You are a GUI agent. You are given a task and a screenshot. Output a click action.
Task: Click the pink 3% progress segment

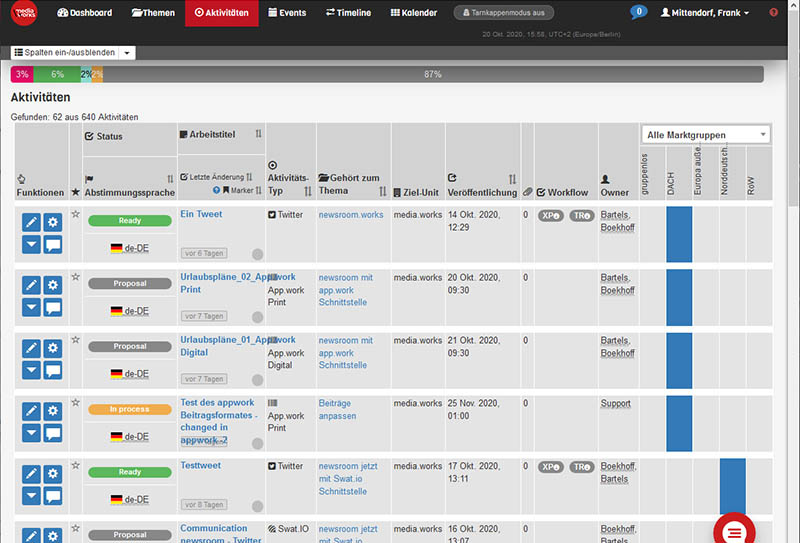click(x=22, y=75)
